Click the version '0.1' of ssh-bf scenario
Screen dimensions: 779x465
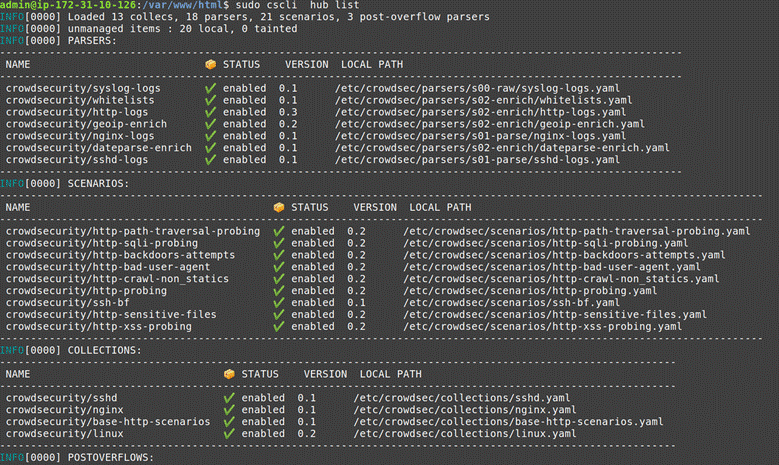coord(356,303)
